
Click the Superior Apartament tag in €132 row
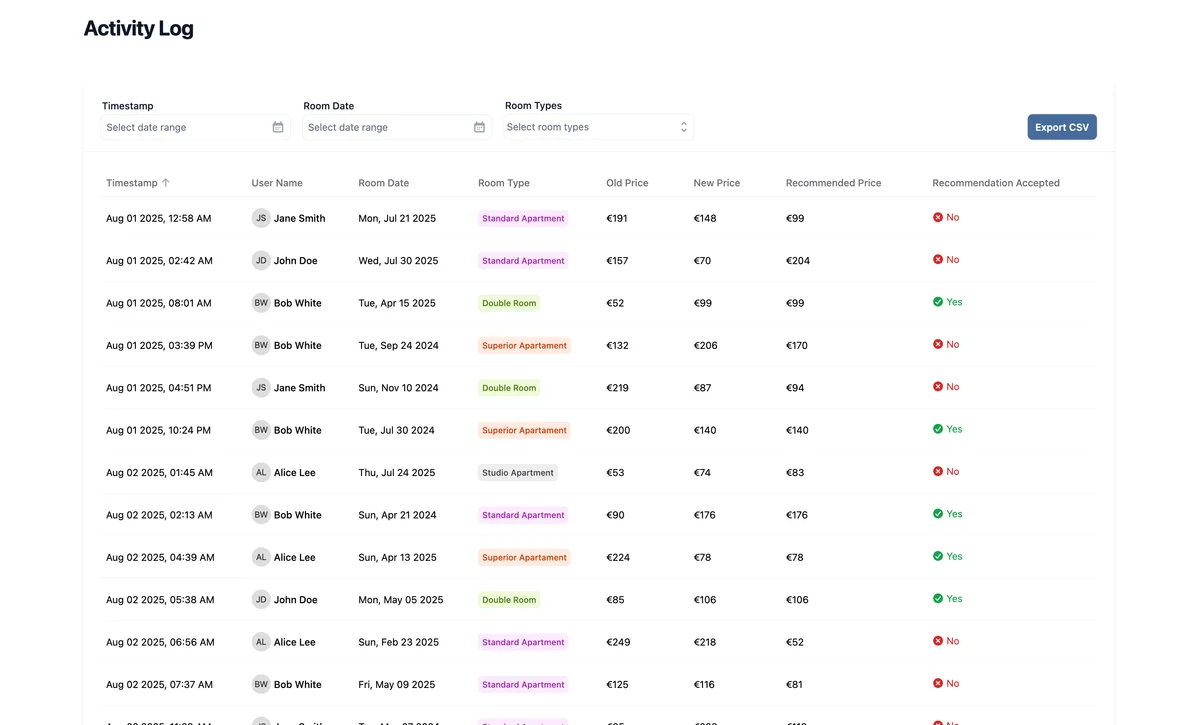click(524, 345)
